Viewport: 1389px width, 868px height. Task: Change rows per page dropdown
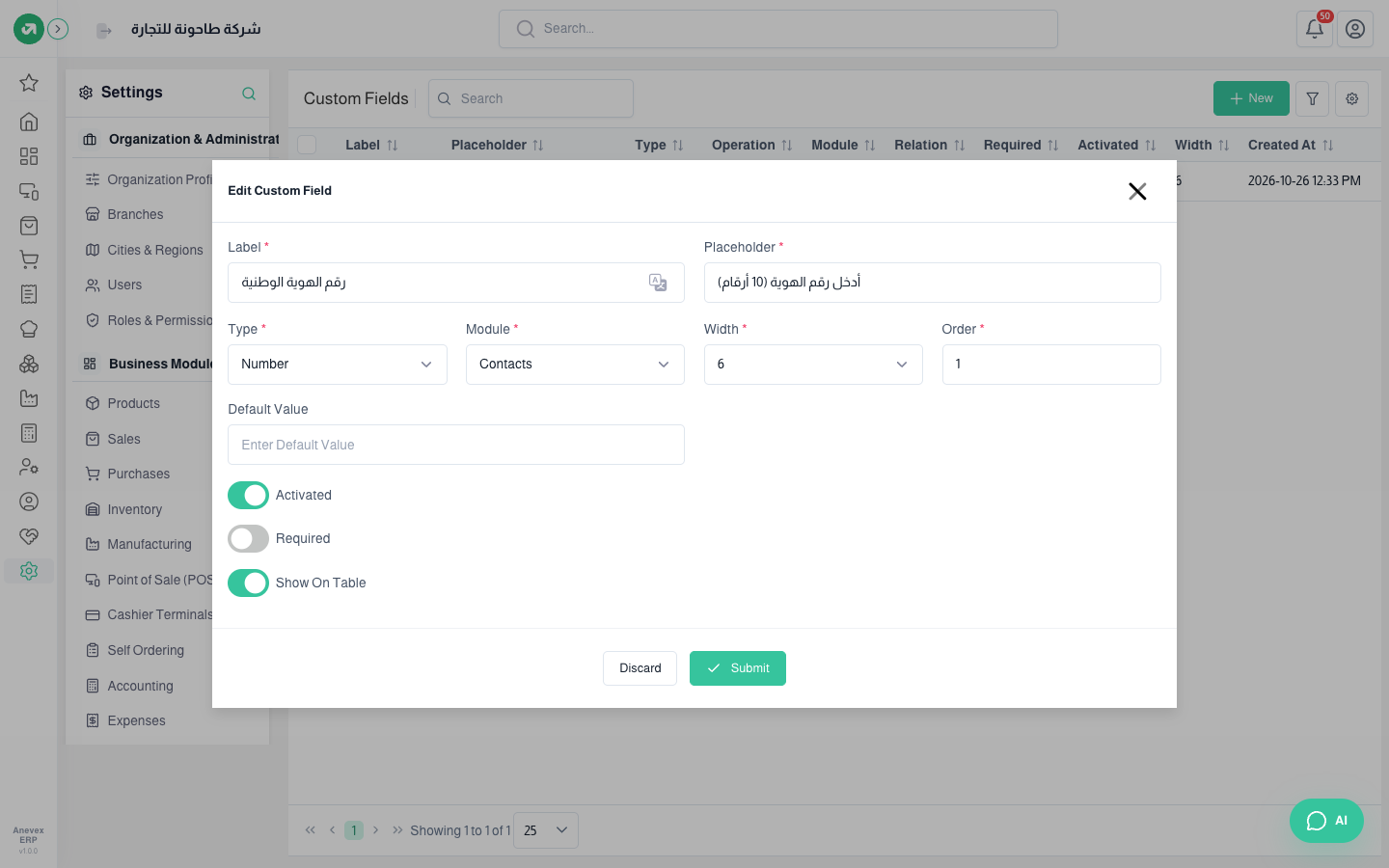(546, 830)
